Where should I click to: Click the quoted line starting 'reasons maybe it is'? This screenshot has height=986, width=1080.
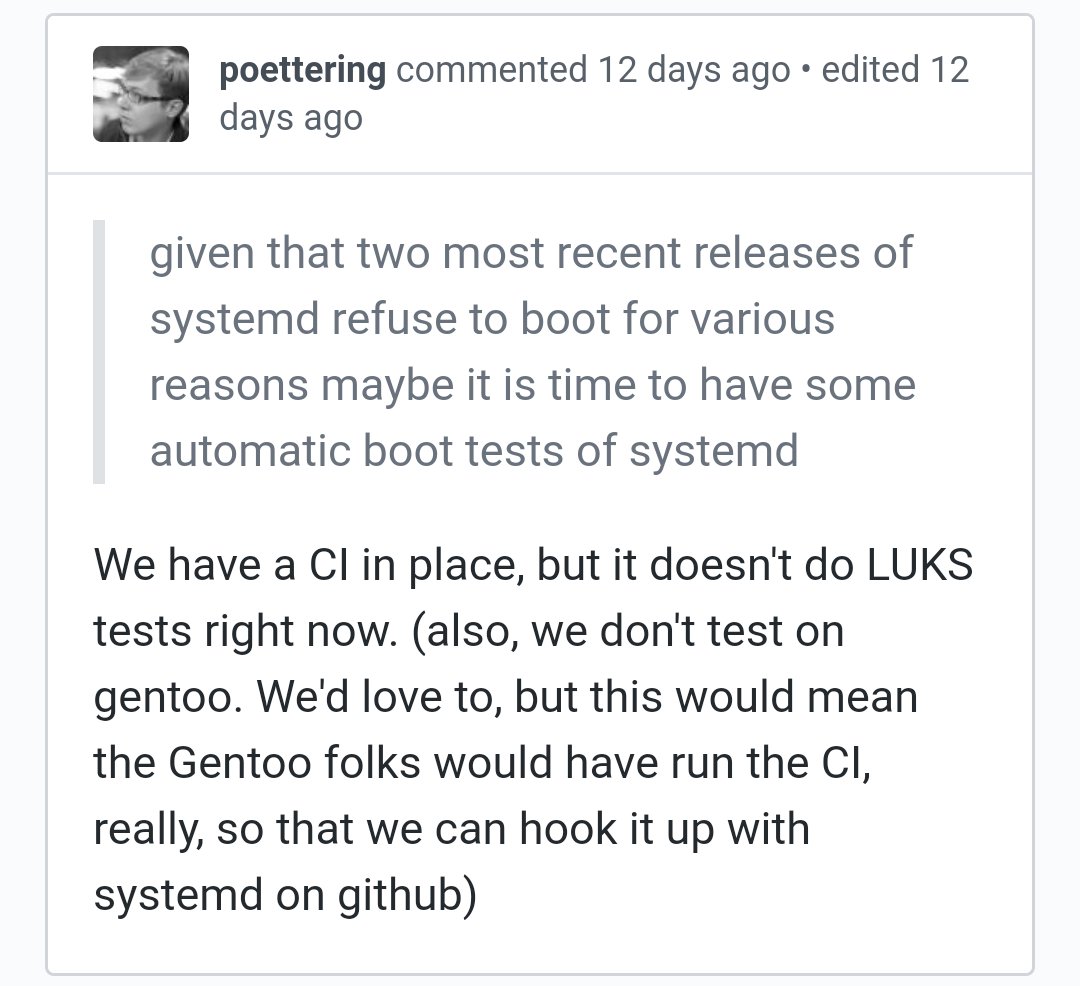point(532,385)
